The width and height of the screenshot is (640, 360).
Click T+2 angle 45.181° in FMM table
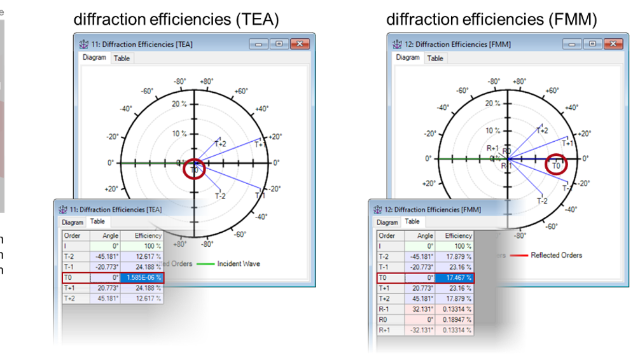[x=420, y=299]
